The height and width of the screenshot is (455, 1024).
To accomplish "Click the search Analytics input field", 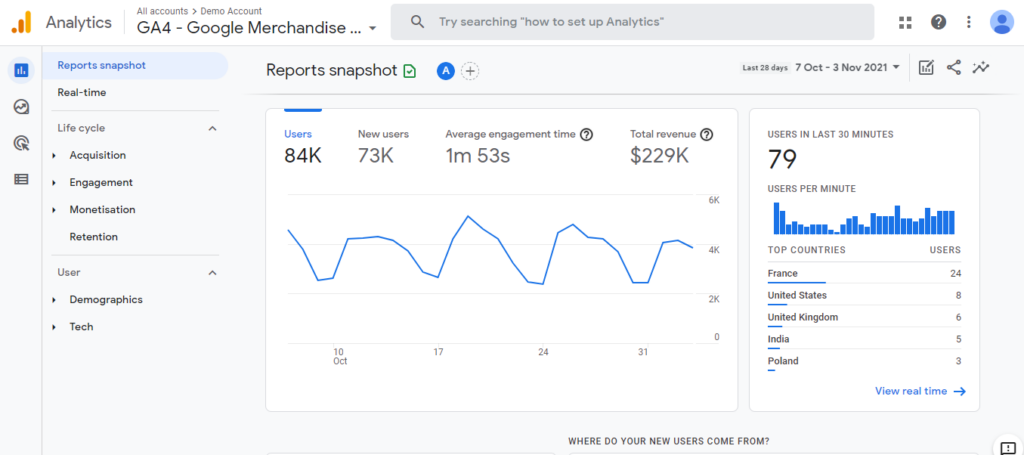I will click(x=632, y=22).
